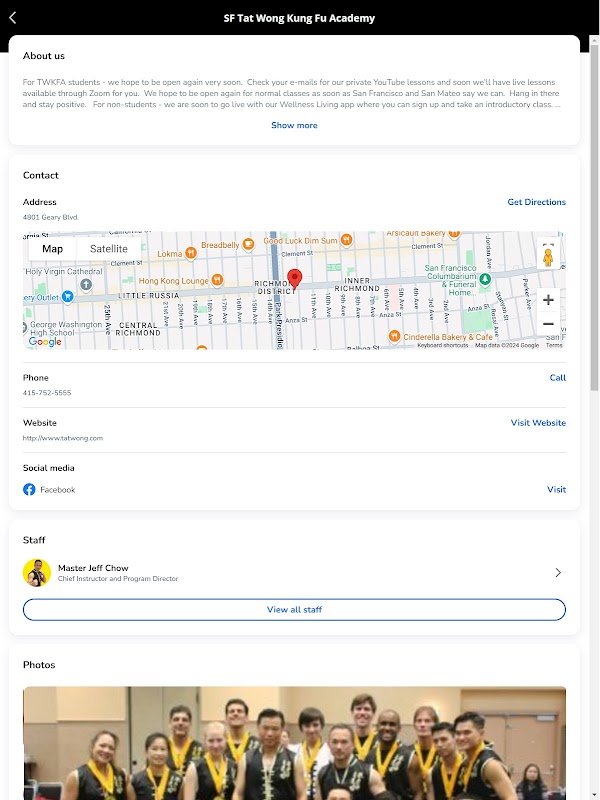Click LITTLE RUSSIA label on map

tap(148, 295)
